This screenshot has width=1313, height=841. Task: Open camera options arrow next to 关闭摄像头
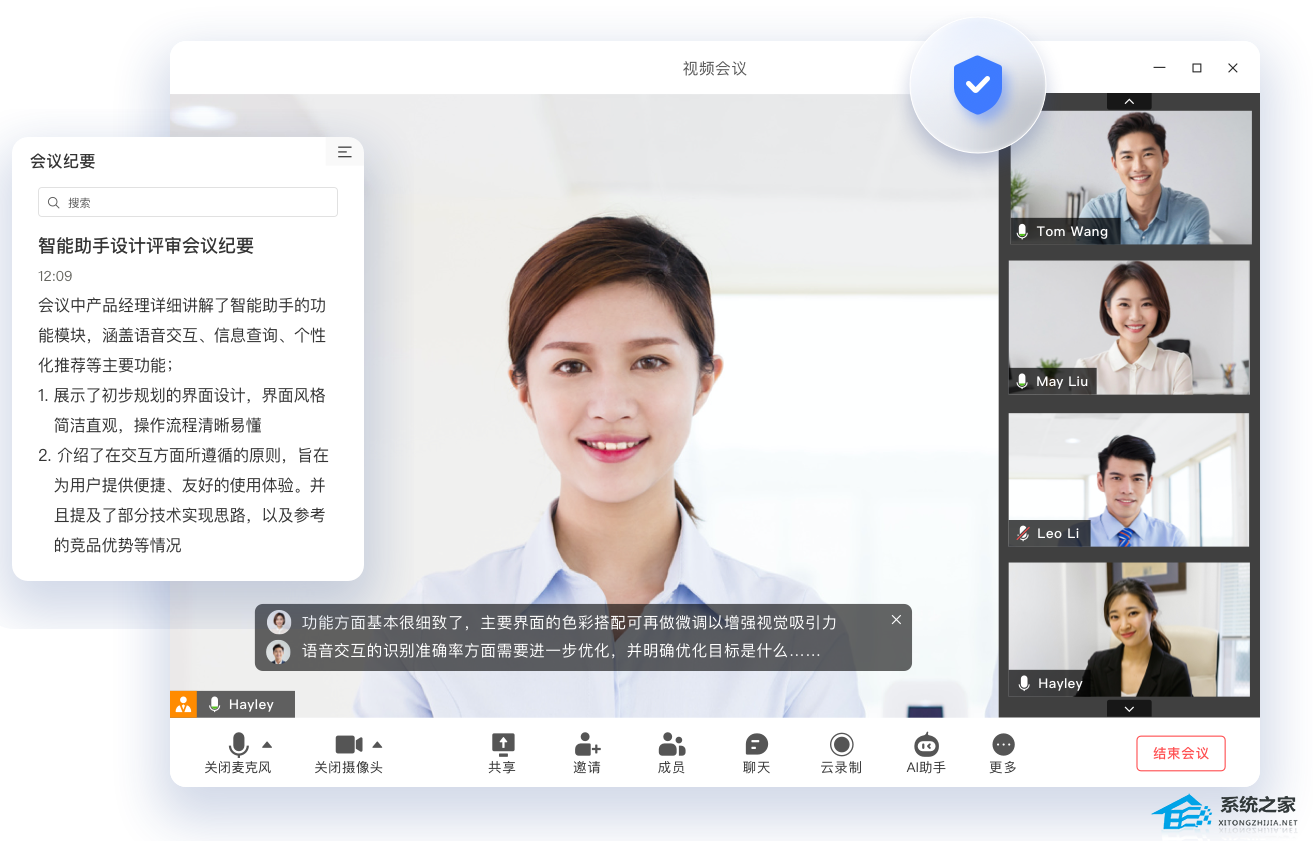(377, 744)
